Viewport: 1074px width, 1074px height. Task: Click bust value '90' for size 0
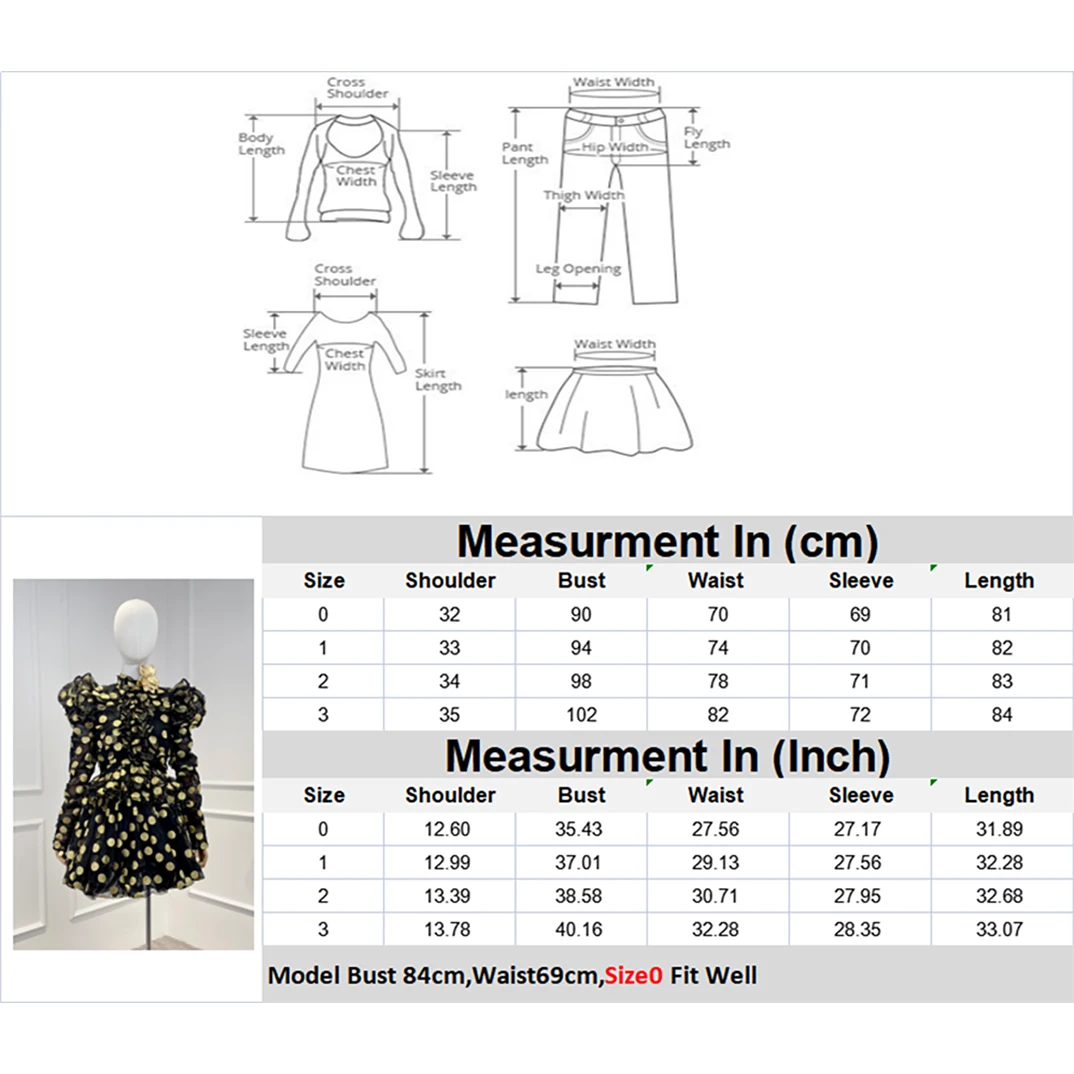tap(581, 614)
